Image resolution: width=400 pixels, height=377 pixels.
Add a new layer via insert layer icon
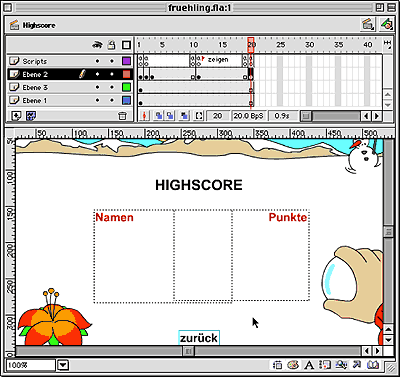coord(16,116)
